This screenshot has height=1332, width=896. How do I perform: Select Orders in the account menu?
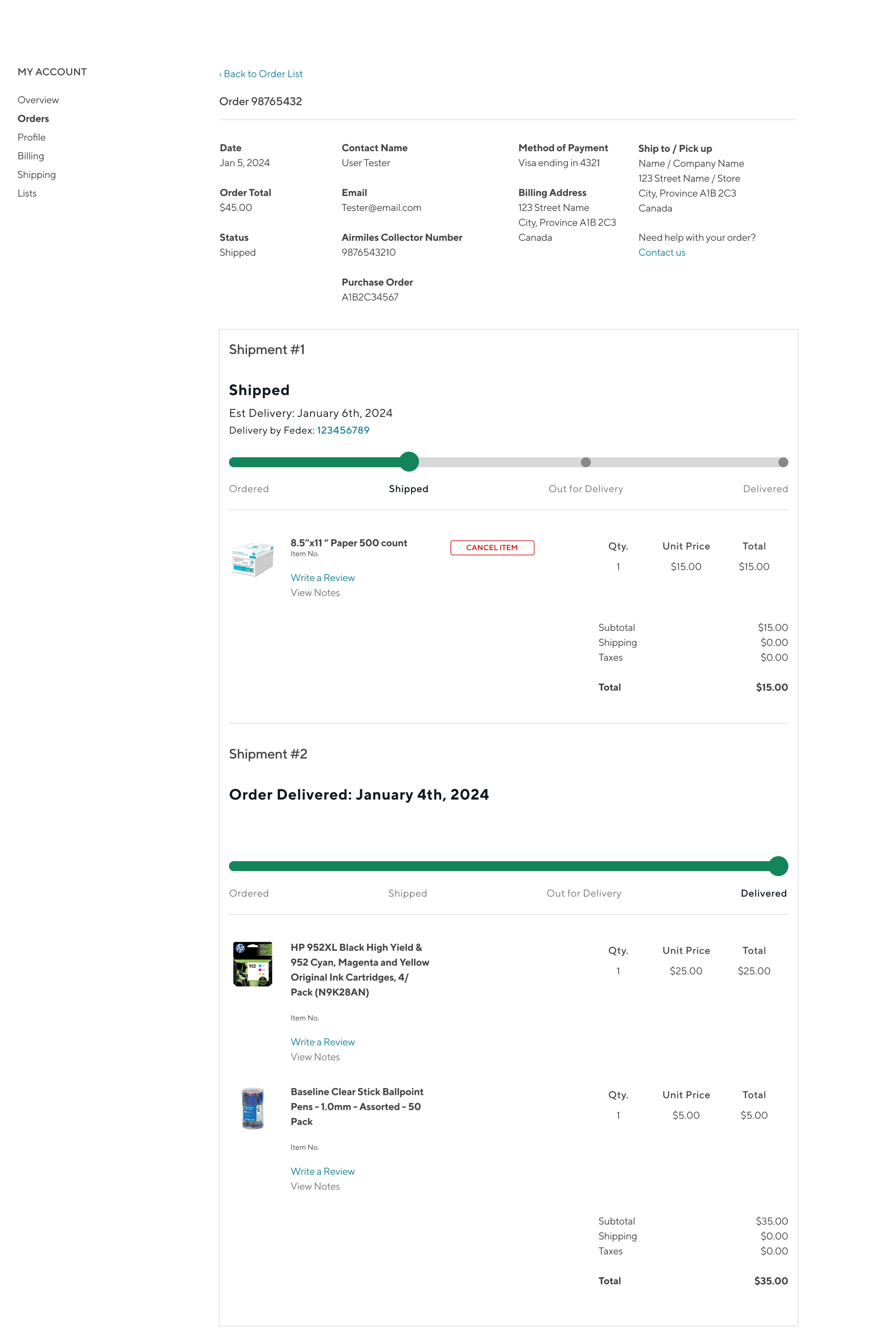point(33,119)
